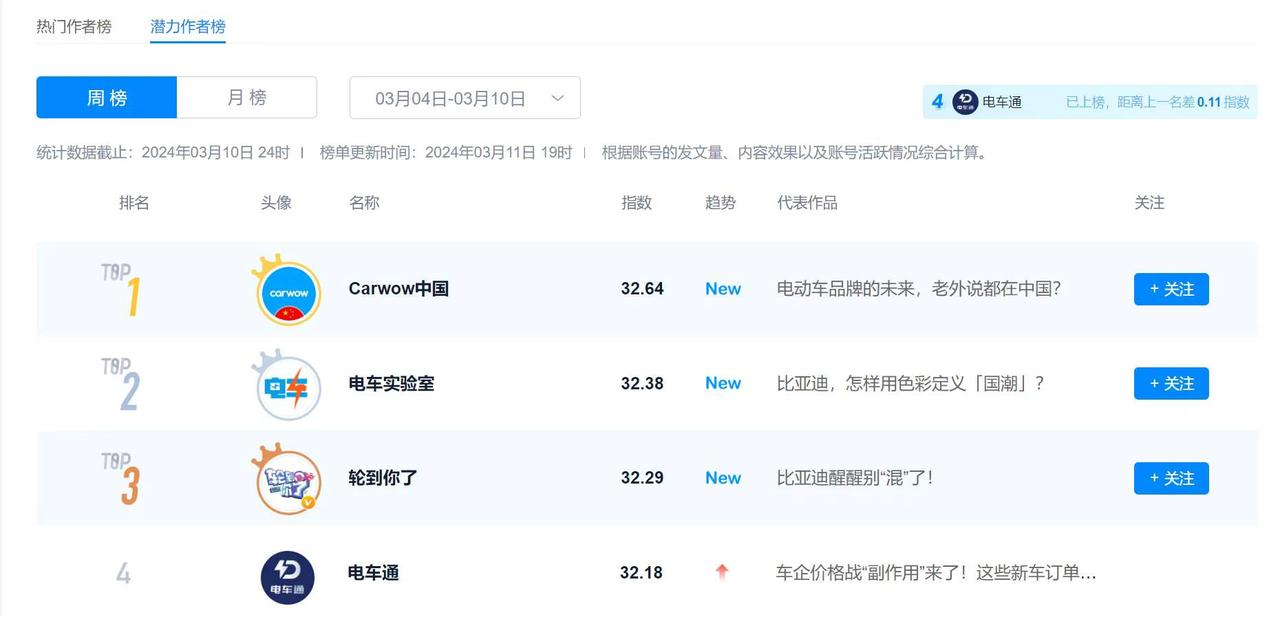Click index value 32.29
1280x617 pixels.
(x=642, y=478)
